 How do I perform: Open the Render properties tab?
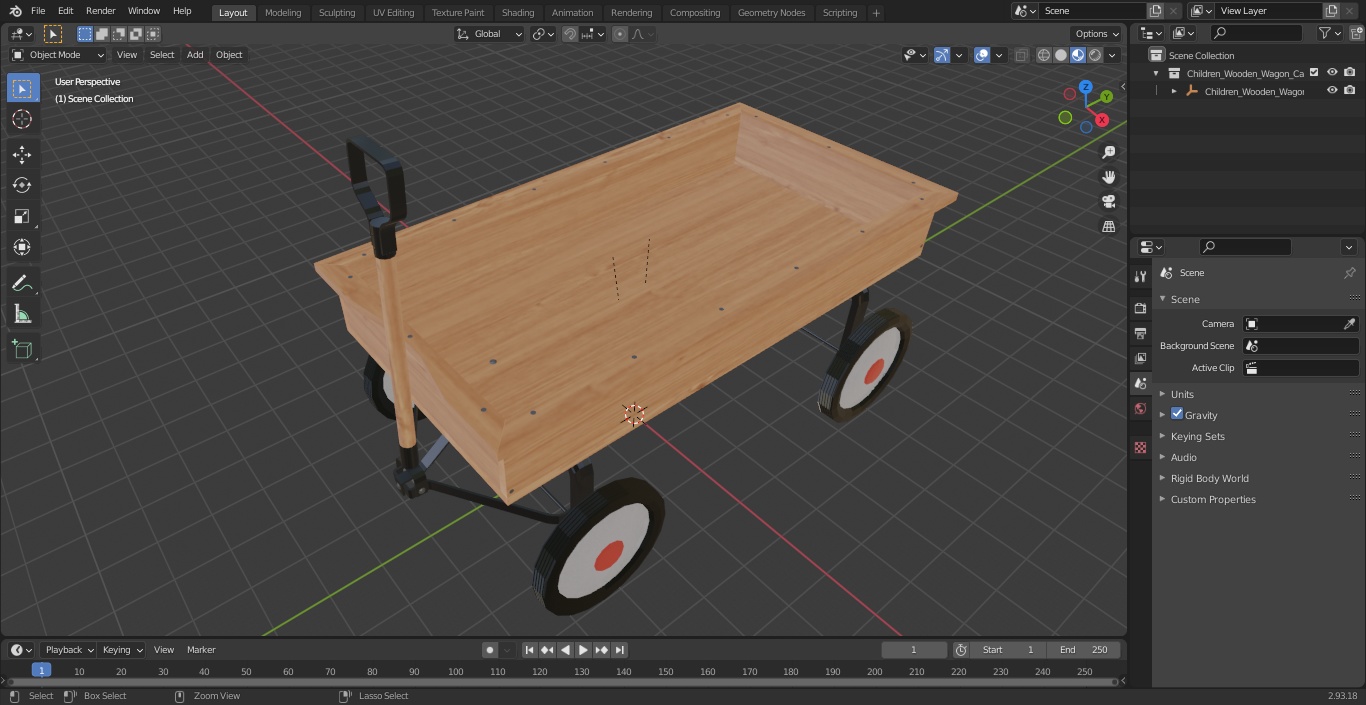click(x=1140, y=308)
